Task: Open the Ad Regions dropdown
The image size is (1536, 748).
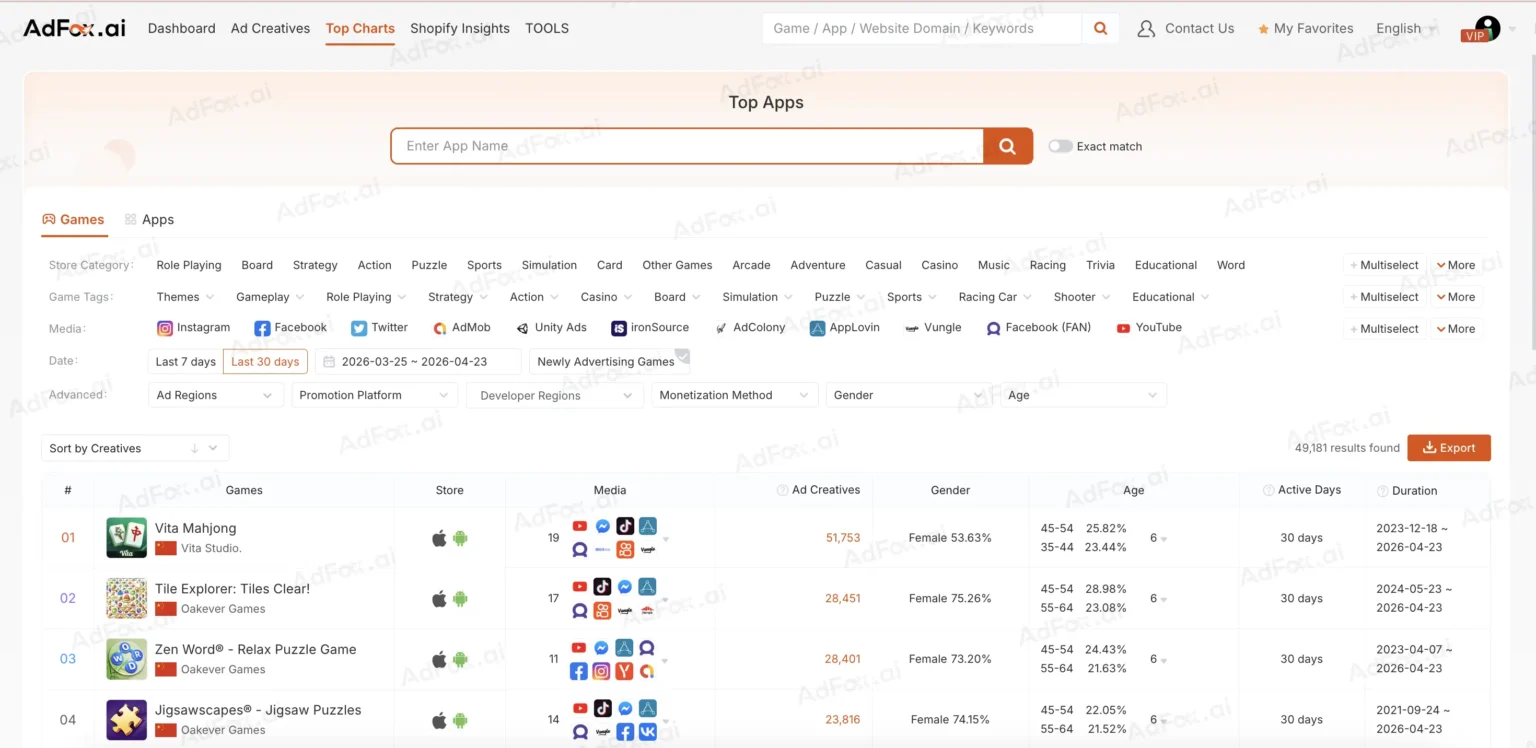Action: tap(215, 395)
